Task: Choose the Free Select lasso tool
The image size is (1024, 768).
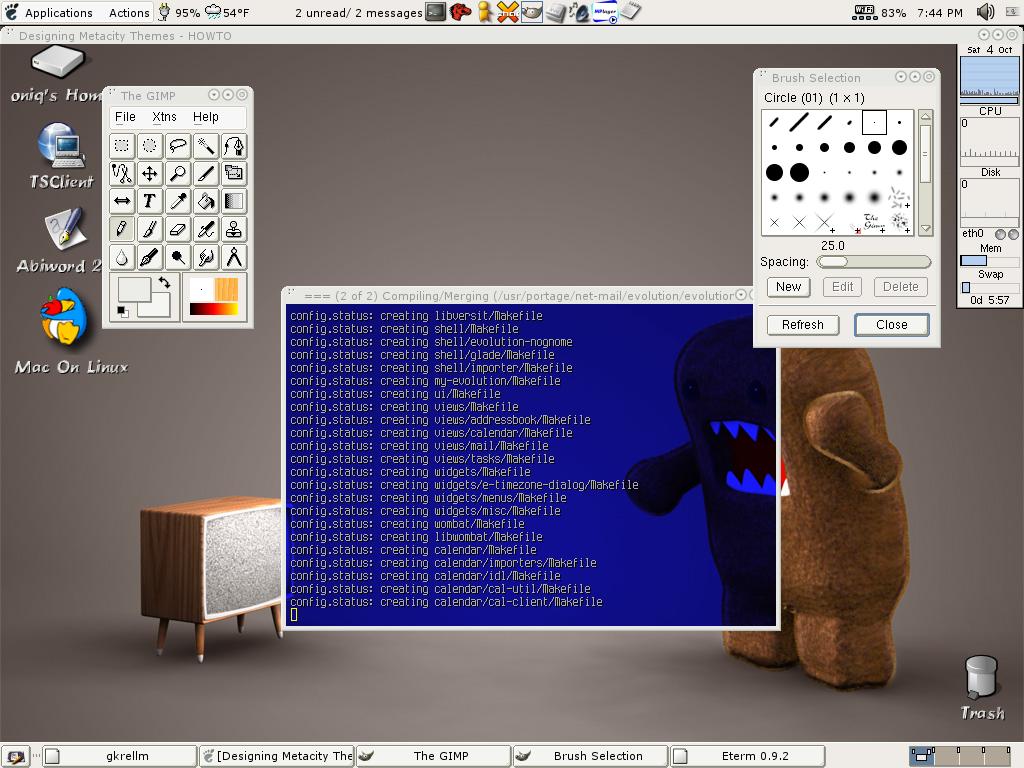Action: (x=178, y=146)
